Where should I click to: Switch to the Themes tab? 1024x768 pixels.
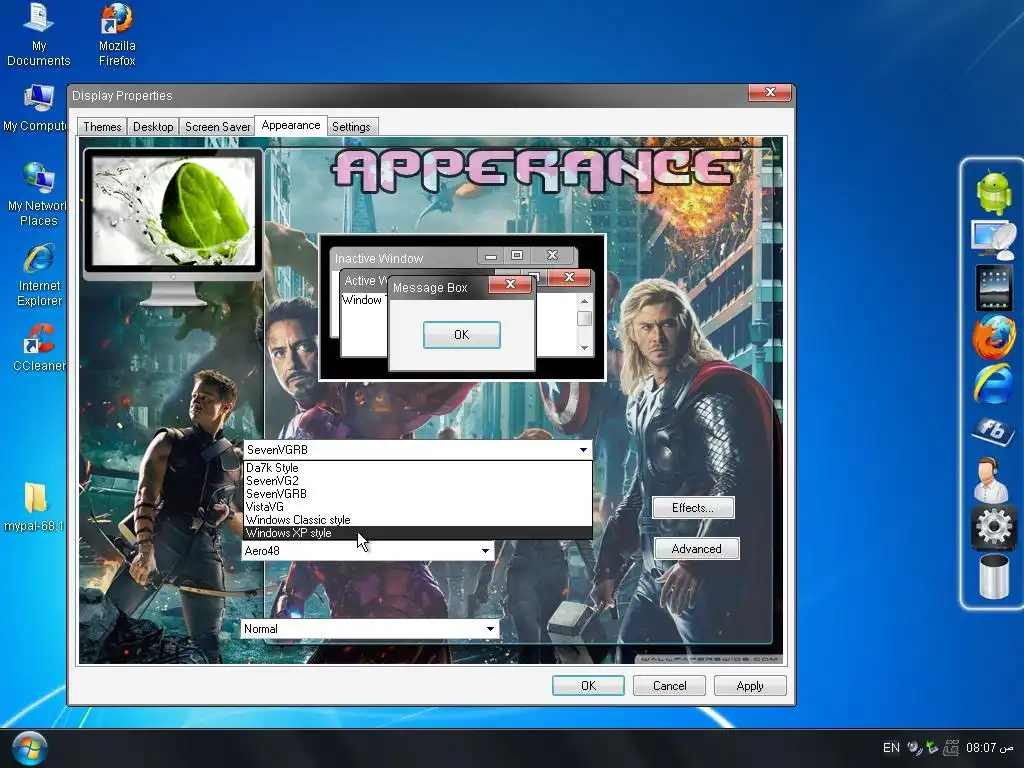point(102,127)
